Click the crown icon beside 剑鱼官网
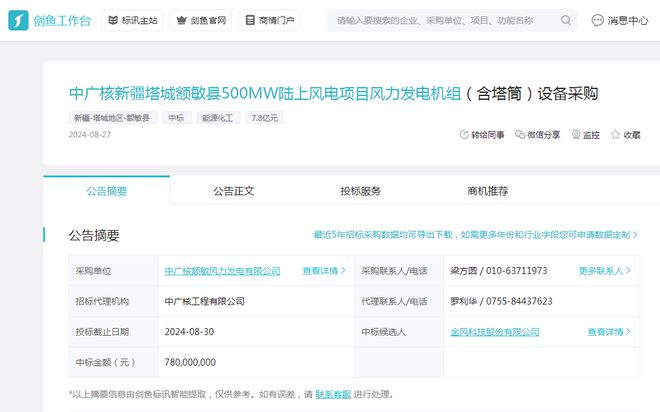Viewport: 660px width, 412px height. [x=181, y=20]
